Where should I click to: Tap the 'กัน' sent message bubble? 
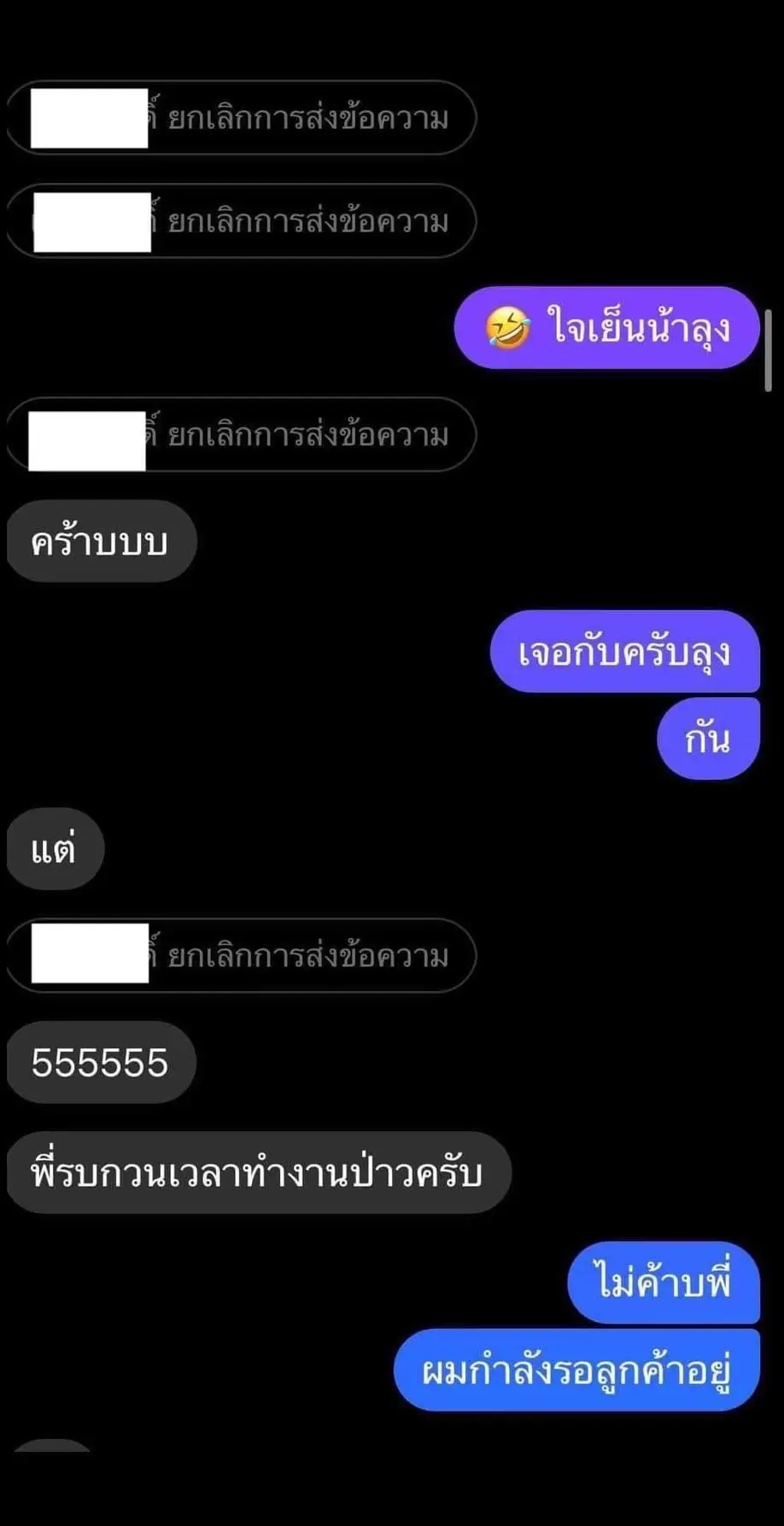click(708, 738)
